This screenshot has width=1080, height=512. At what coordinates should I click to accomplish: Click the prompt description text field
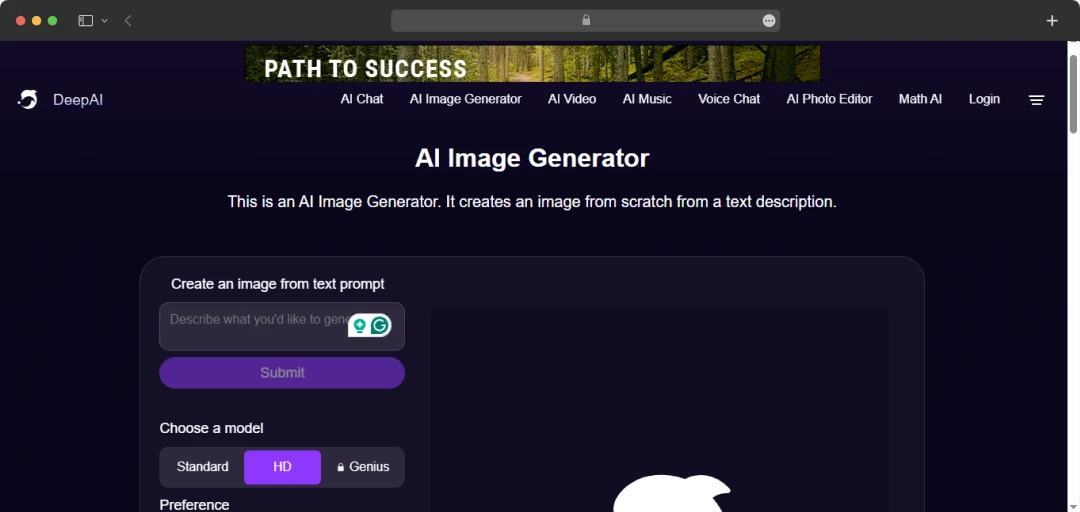(x=282, y=327)
